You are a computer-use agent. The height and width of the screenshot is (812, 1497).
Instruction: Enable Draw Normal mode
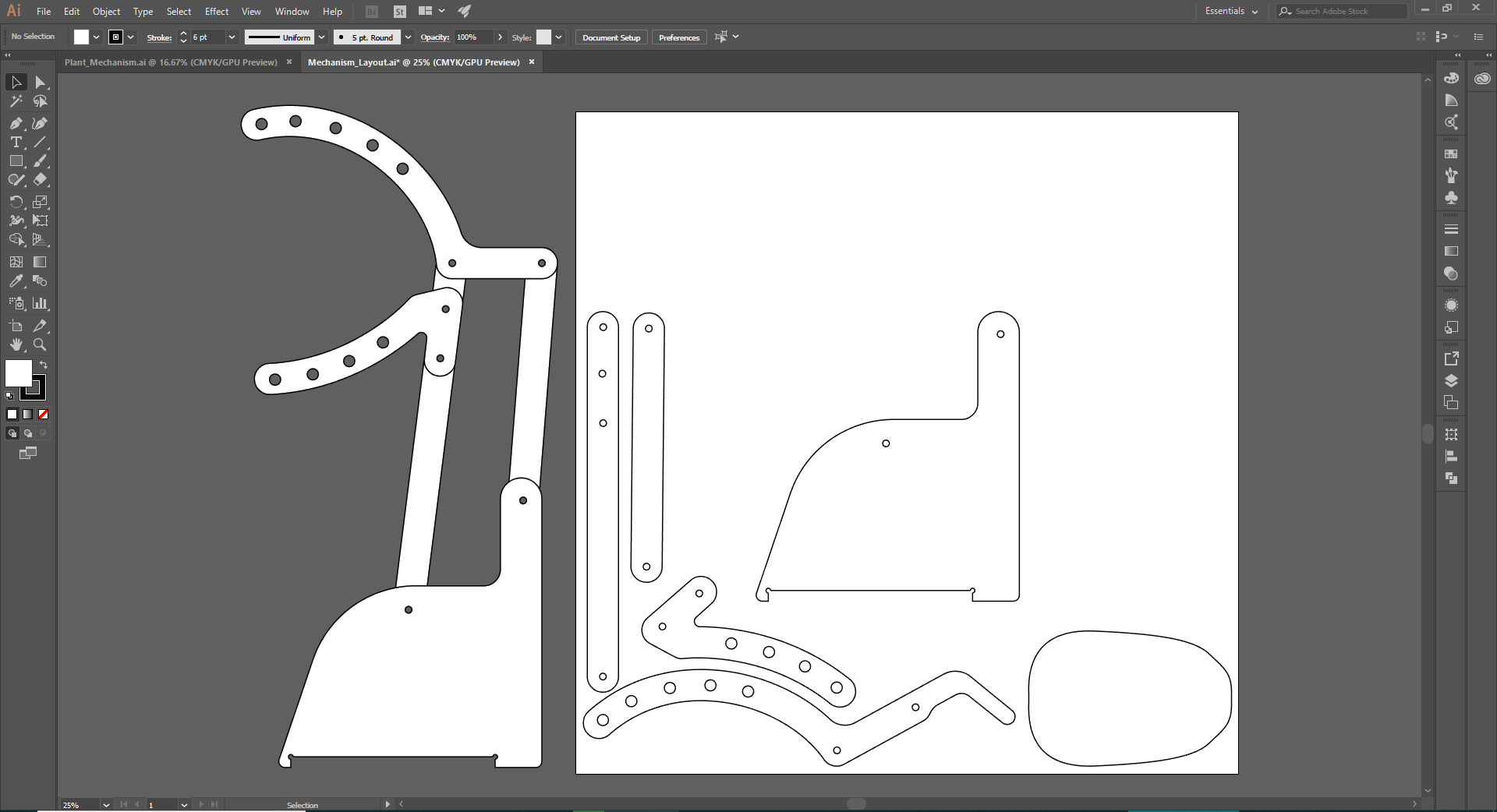pos(12,433)
